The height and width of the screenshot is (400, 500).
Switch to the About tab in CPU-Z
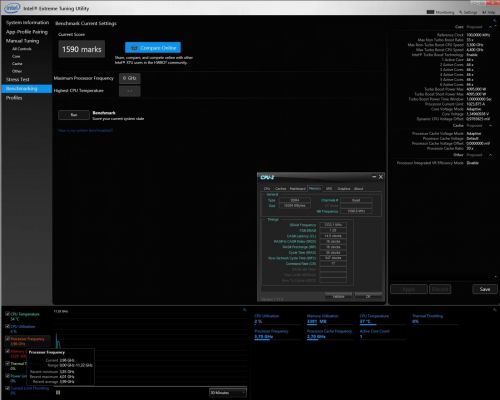358,188
